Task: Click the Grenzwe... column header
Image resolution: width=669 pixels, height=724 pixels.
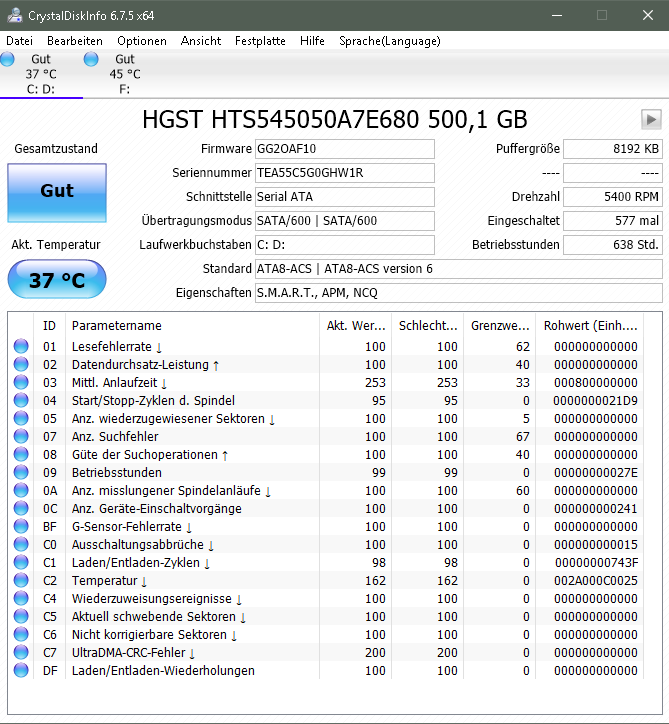Action: [500, 326]
